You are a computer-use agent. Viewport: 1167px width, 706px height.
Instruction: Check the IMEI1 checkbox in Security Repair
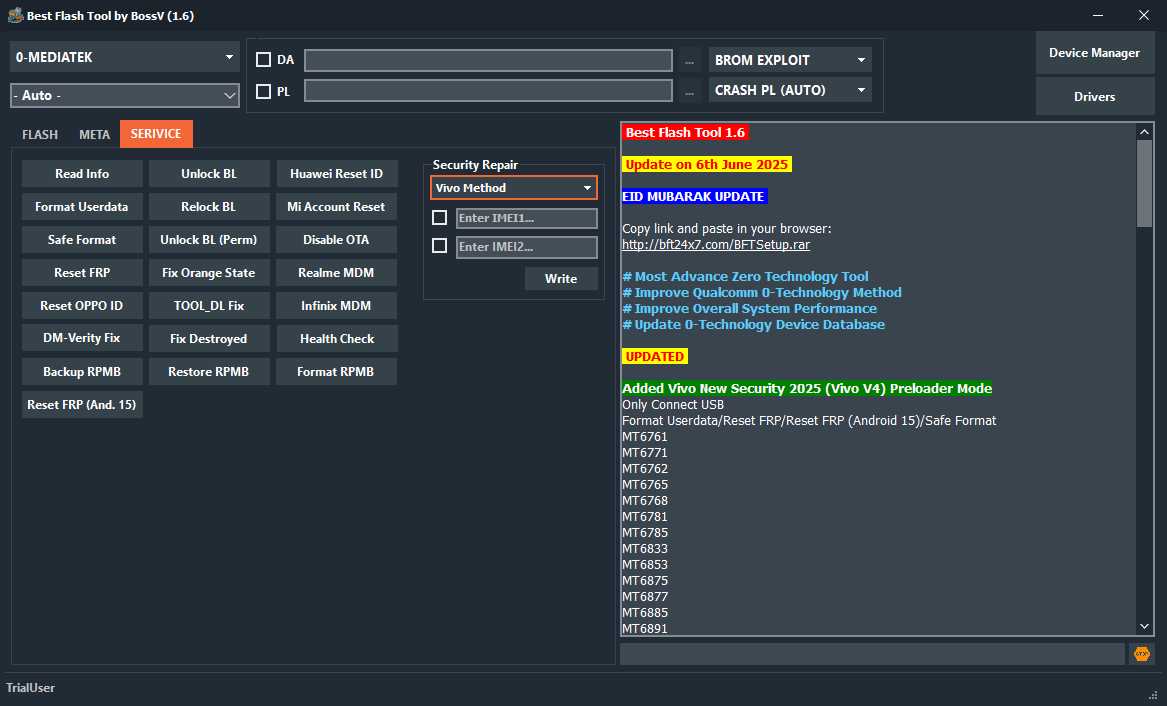coord(440,217)
